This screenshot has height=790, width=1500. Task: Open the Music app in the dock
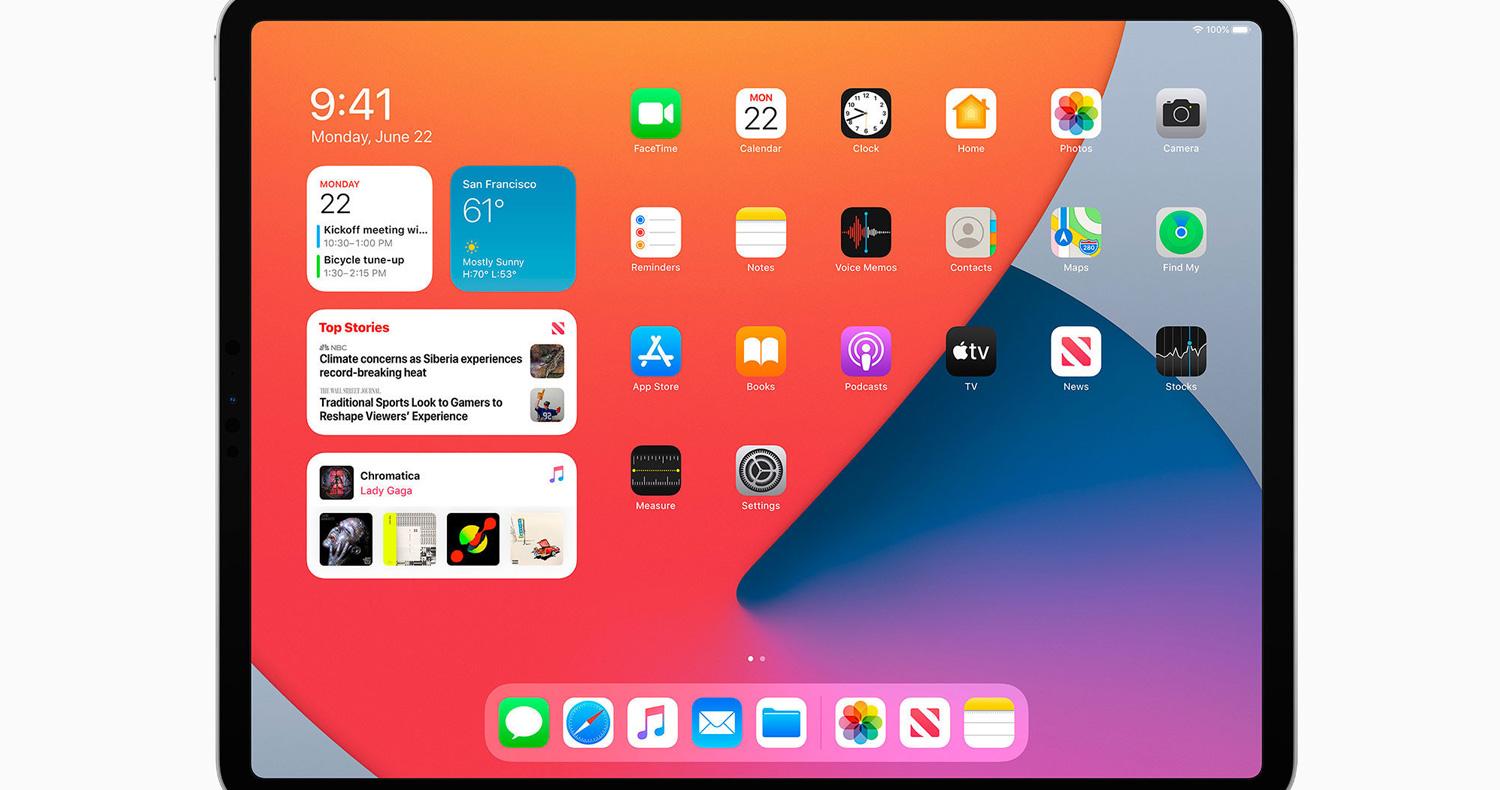[x=652, y=723]
